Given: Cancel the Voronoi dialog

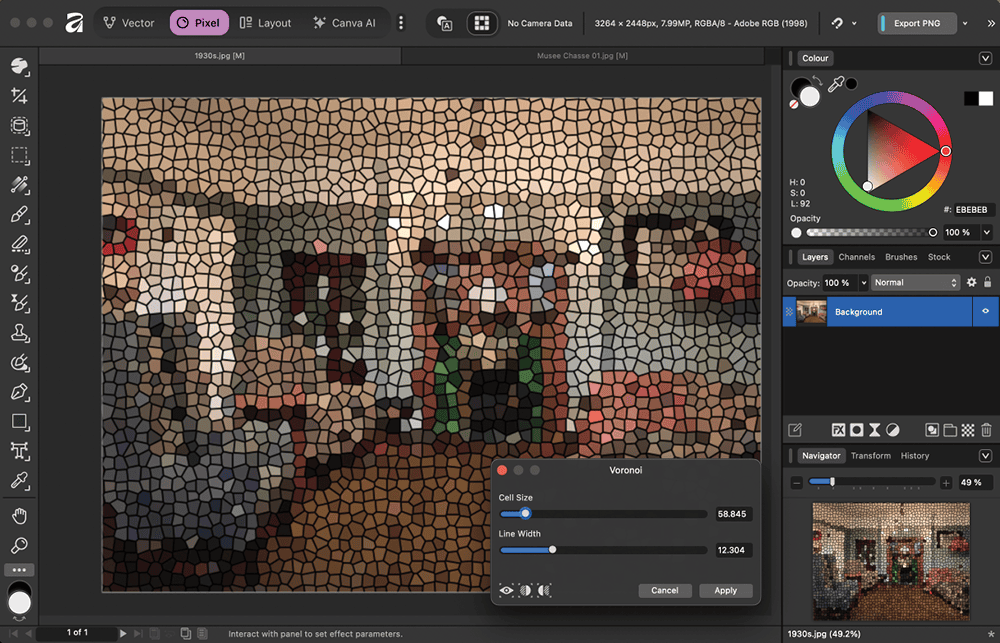Looking at the screenshot, I should [x=664, y=591].
